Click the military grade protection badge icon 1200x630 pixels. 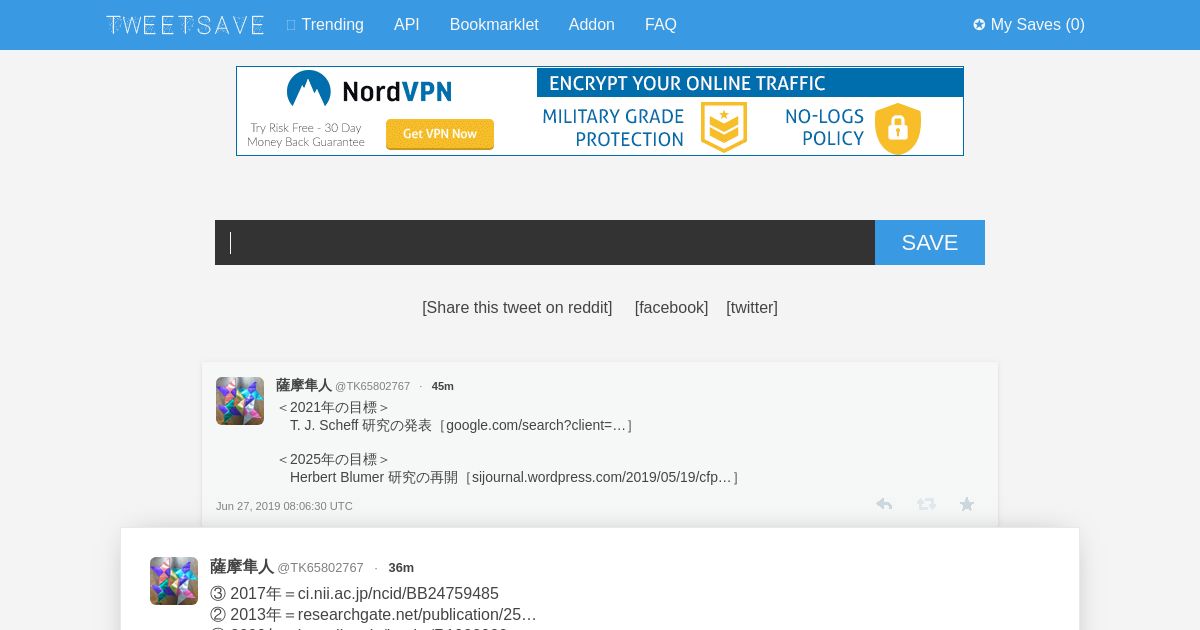click(x=724, y=127)
